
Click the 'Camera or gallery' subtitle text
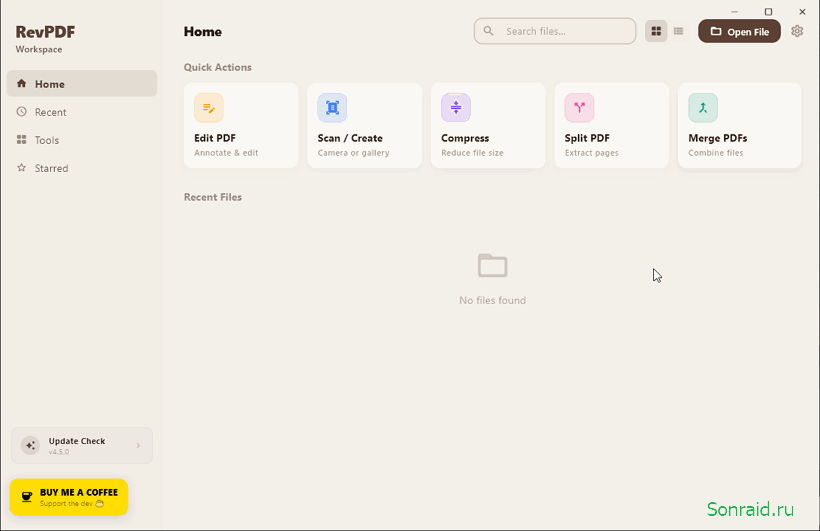point(354,153)
